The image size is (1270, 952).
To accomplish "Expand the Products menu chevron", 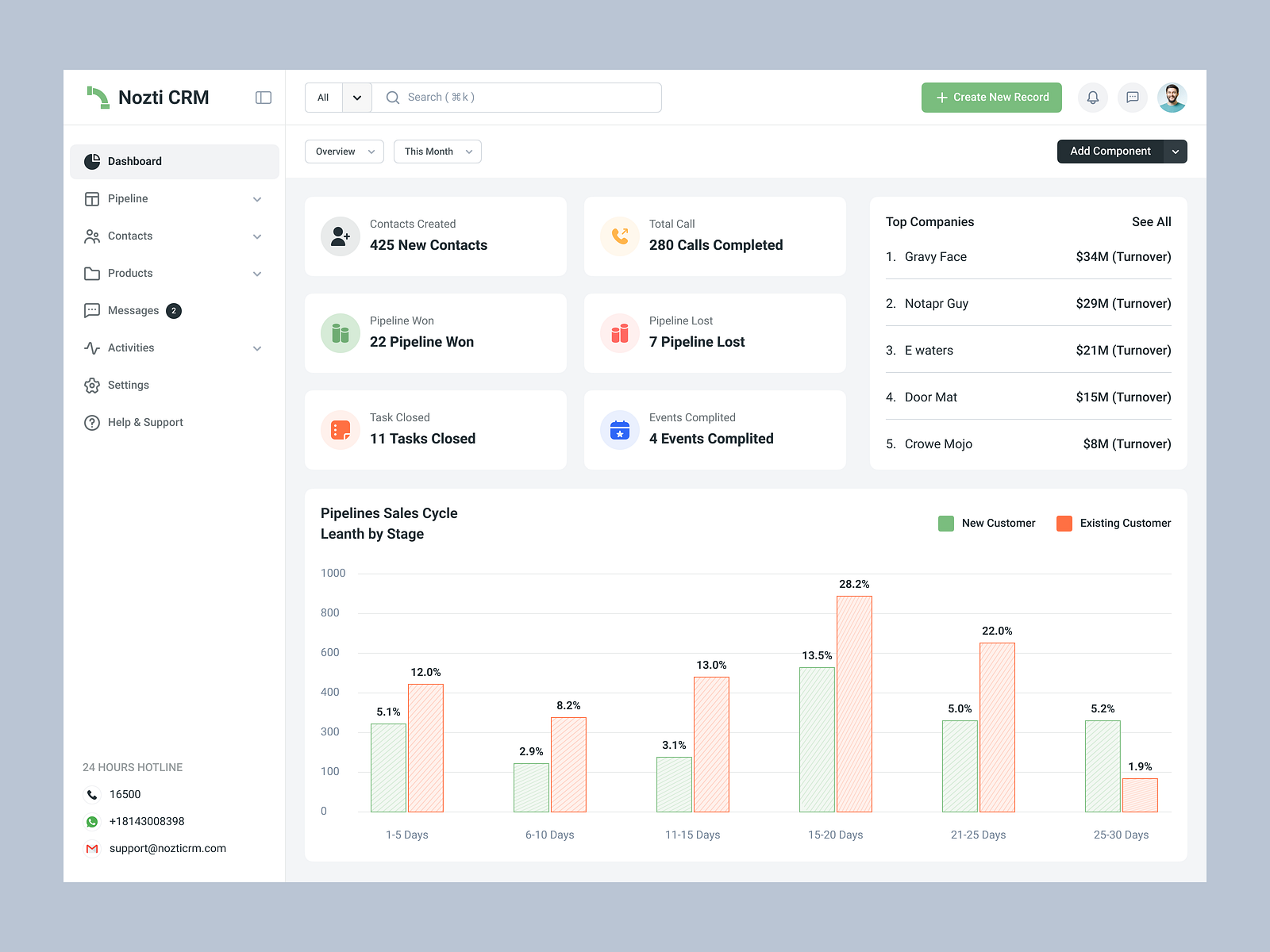I will pos(257,274).
